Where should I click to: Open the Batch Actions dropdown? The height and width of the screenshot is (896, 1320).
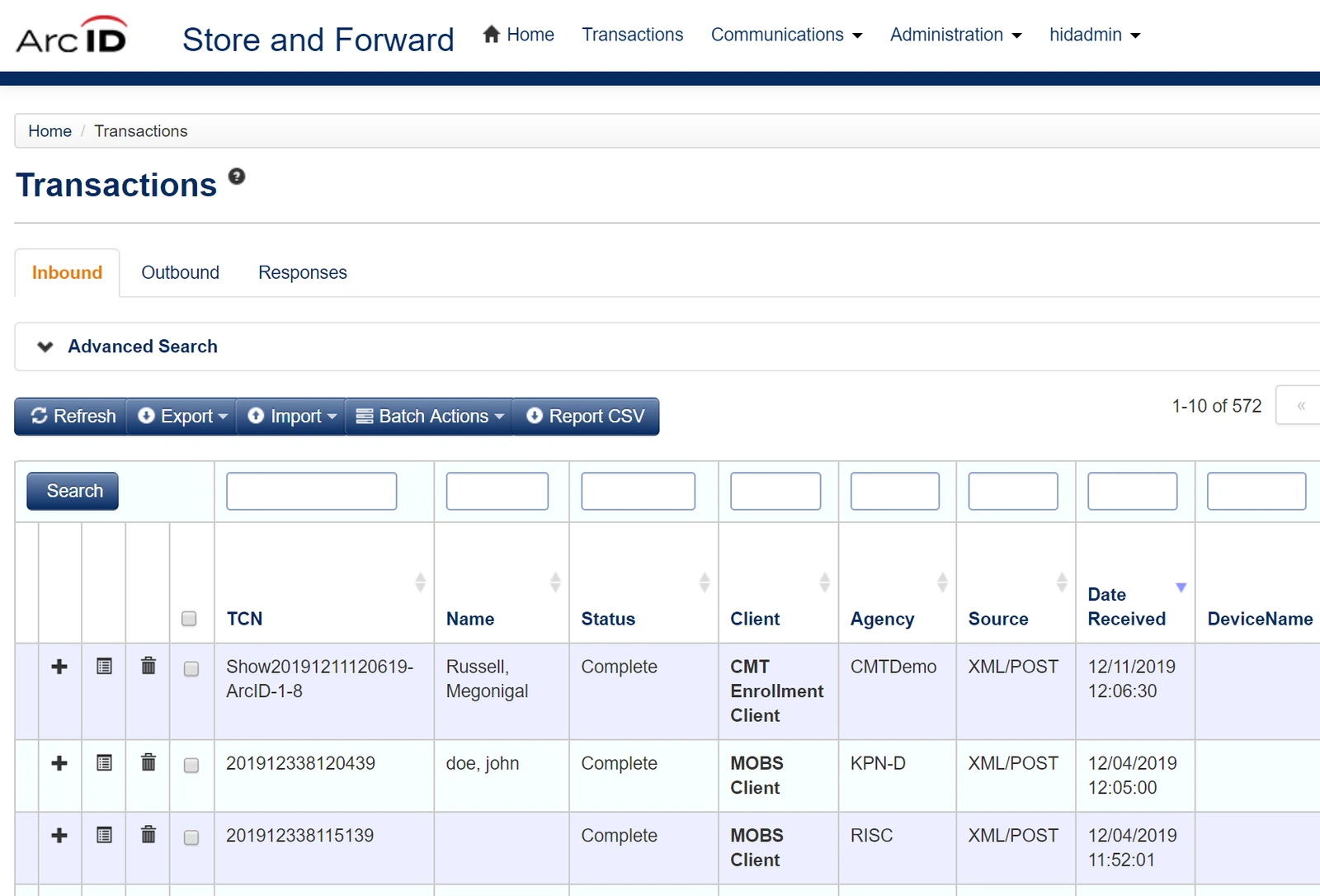(x=429, y=416)
